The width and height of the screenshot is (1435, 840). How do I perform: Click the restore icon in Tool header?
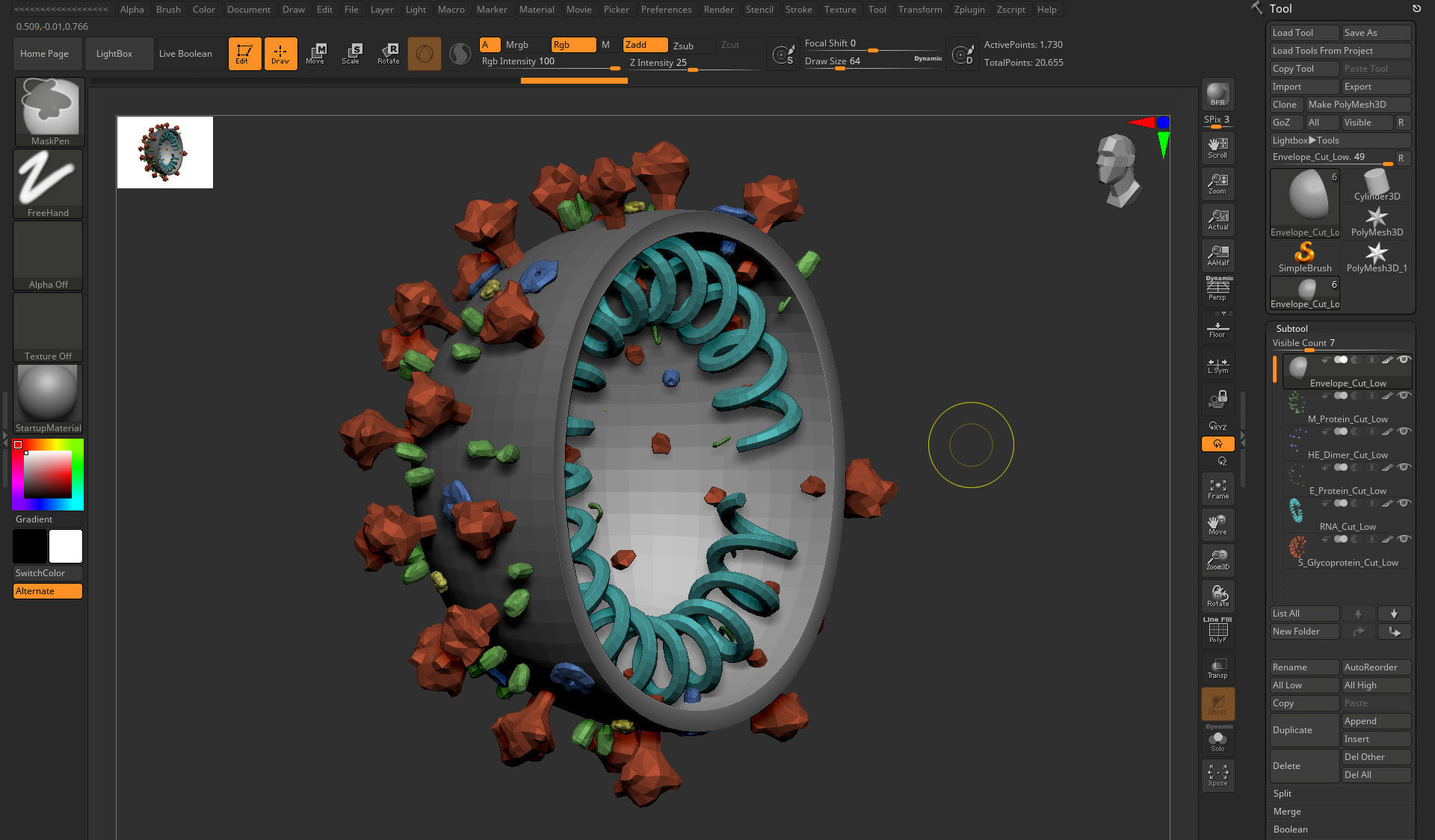click(1416, 8)
